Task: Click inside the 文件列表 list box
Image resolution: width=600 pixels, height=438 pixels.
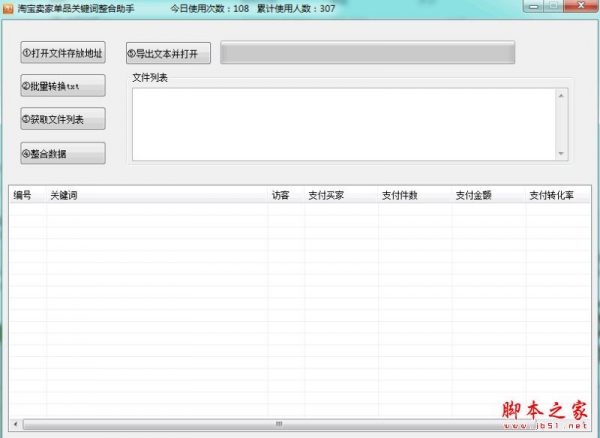Action: [344, 124]
